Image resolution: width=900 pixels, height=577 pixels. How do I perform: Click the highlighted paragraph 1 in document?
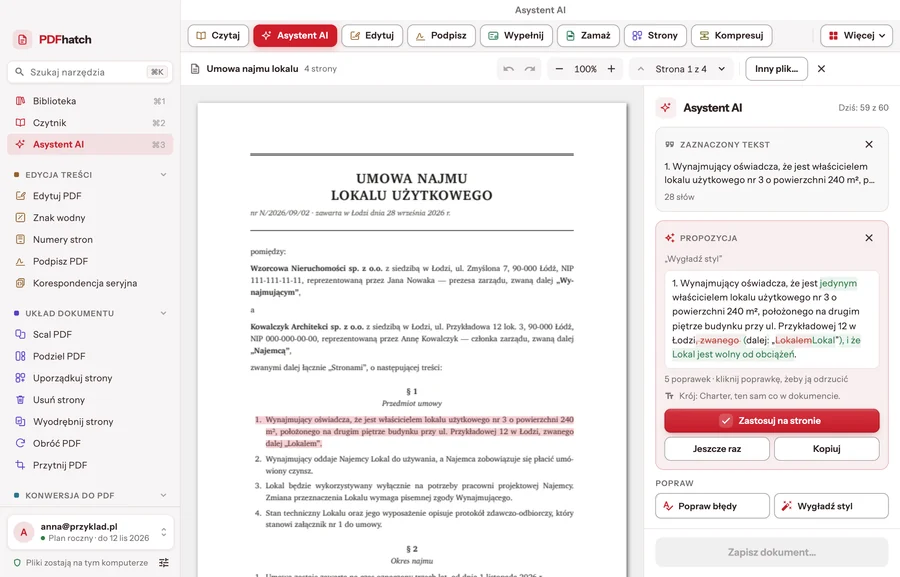point(414,432)
